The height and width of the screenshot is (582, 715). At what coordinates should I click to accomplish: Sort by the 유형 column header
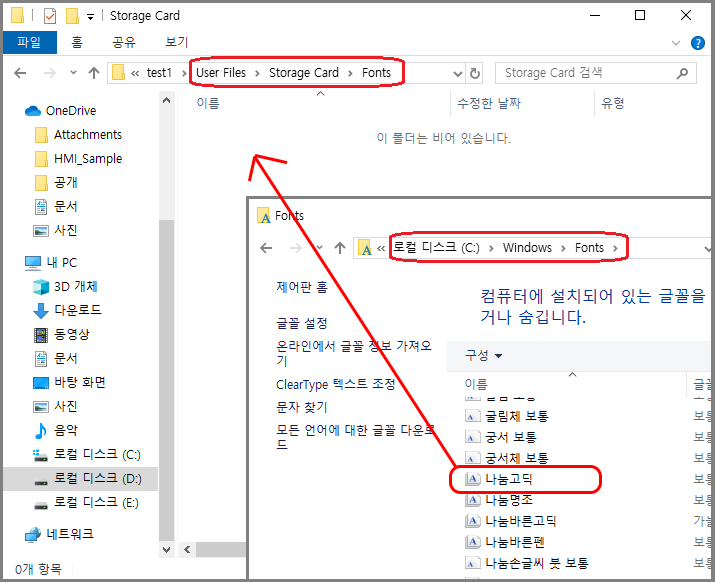(612, 103)
